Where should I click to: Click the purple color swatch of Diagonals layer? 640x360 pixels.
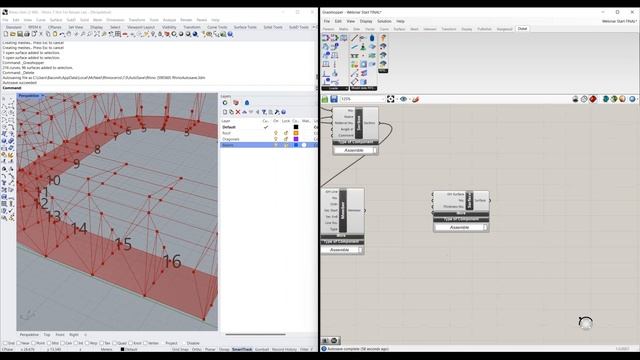tap(296, 139)
